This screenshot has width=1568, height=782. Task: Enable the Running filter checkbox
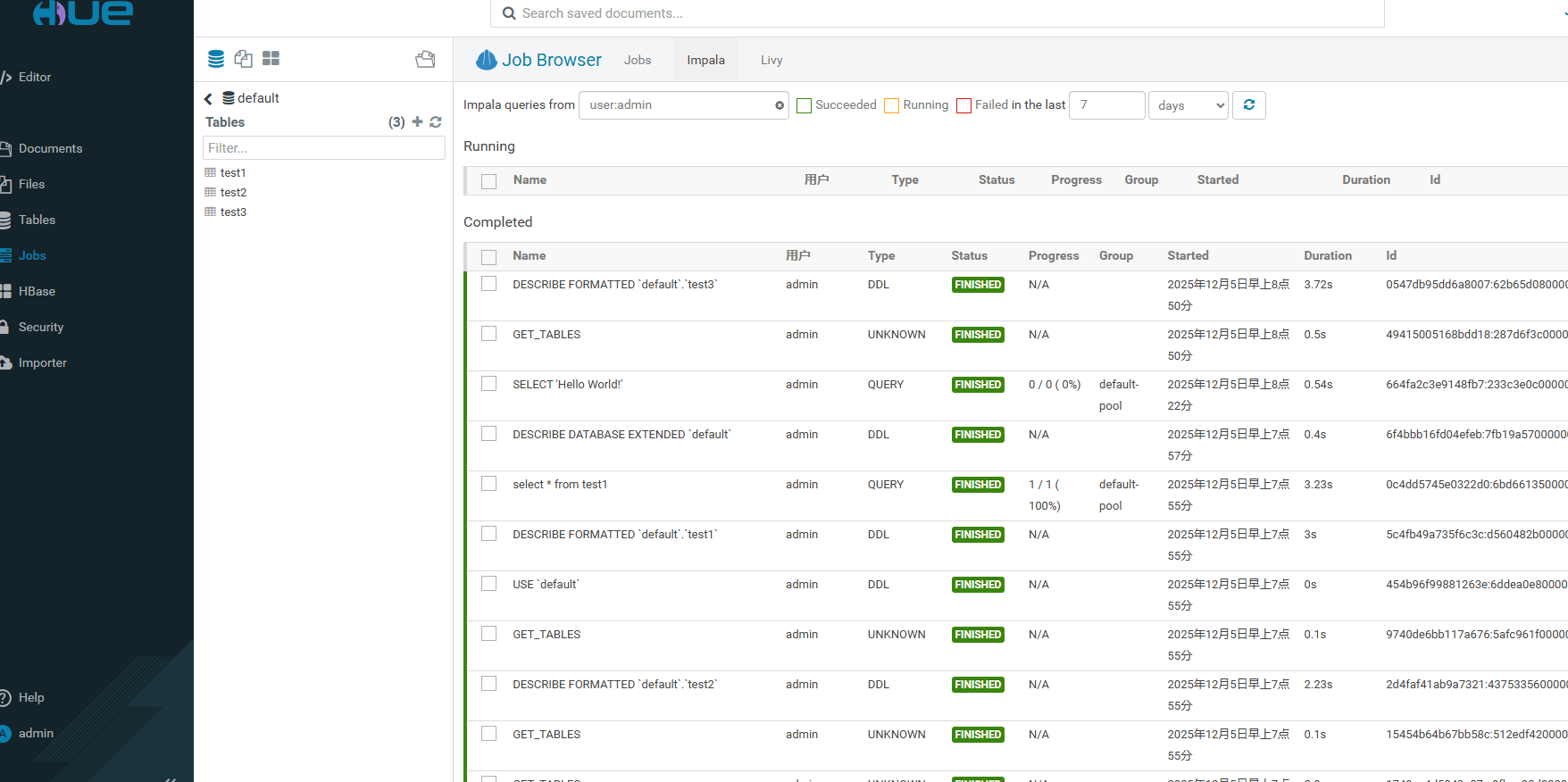pyautogui.click(x=891, y=105)
